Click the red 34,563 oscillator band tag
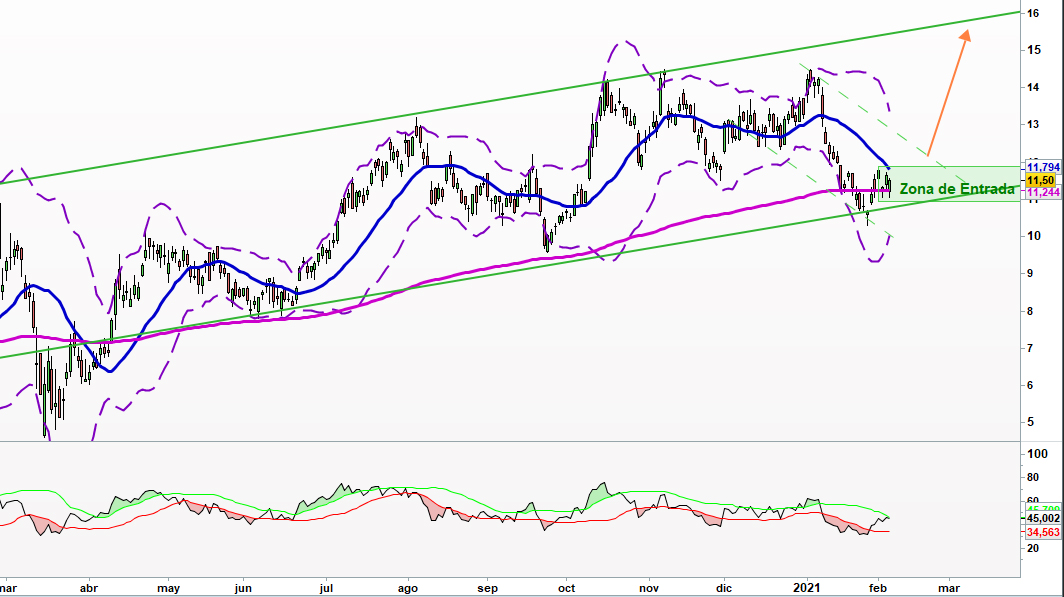The width and height of the screenshot is (1064, 597). (1043, 532)
